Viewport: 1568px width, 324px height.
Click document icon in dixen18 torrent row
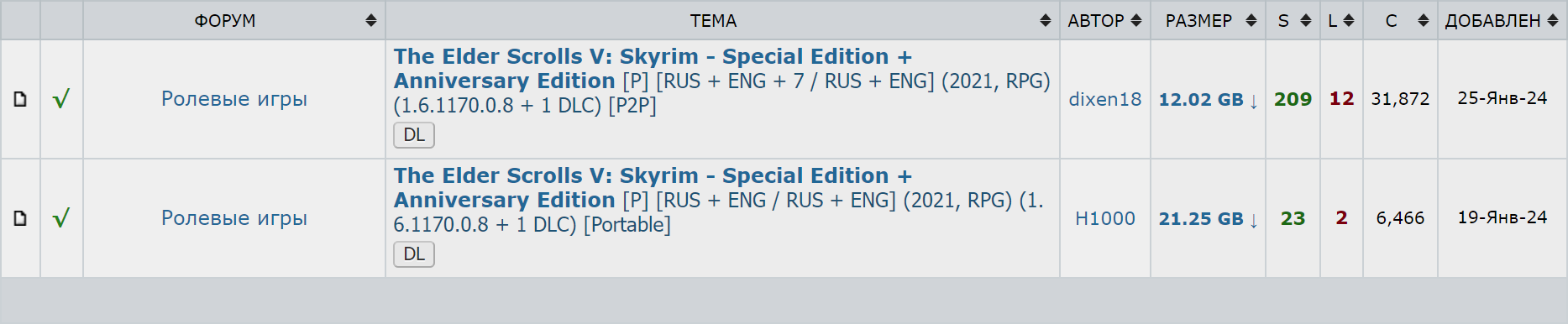[x=20, y=99]
